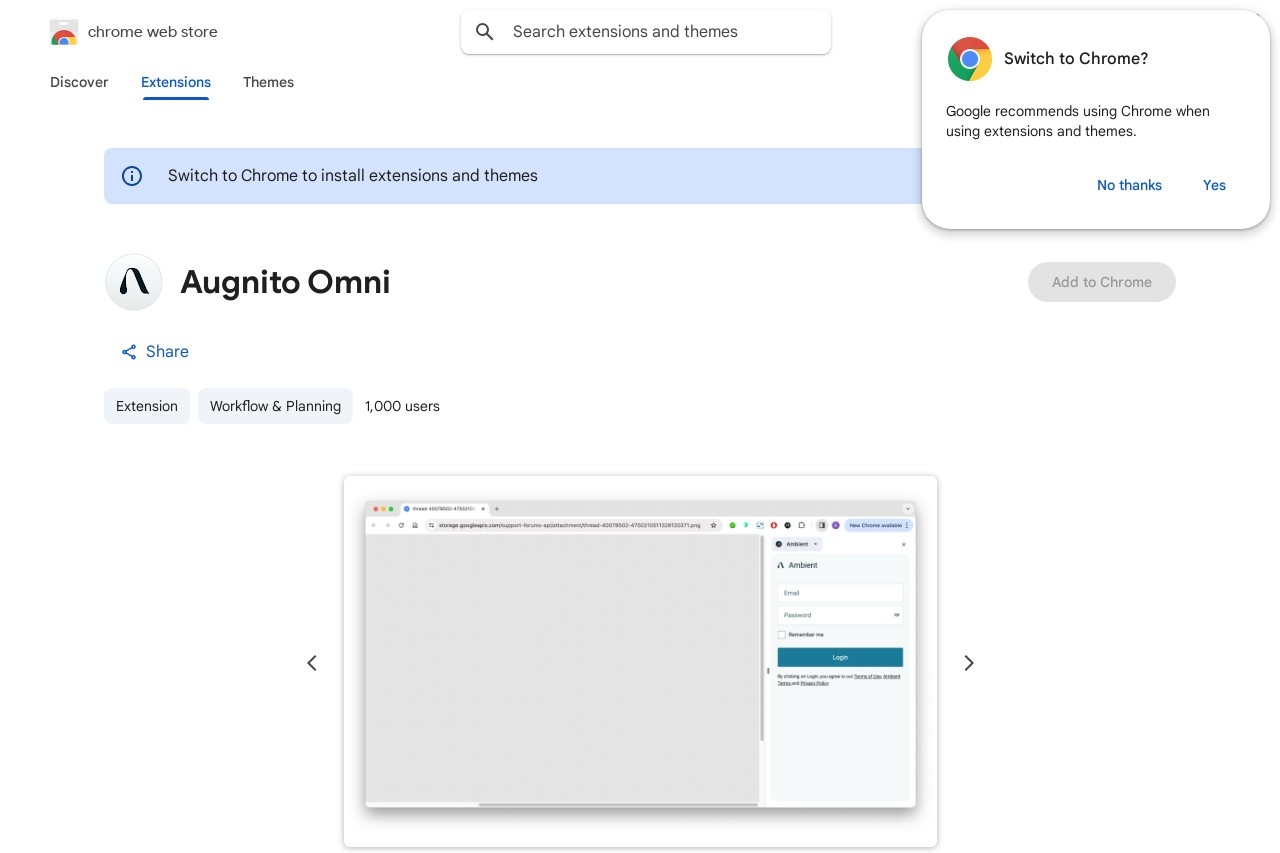The height and width of the screenshot is (853, 1280).
Task: Click the info icon in the banner
Action: [x=132, y=176]
